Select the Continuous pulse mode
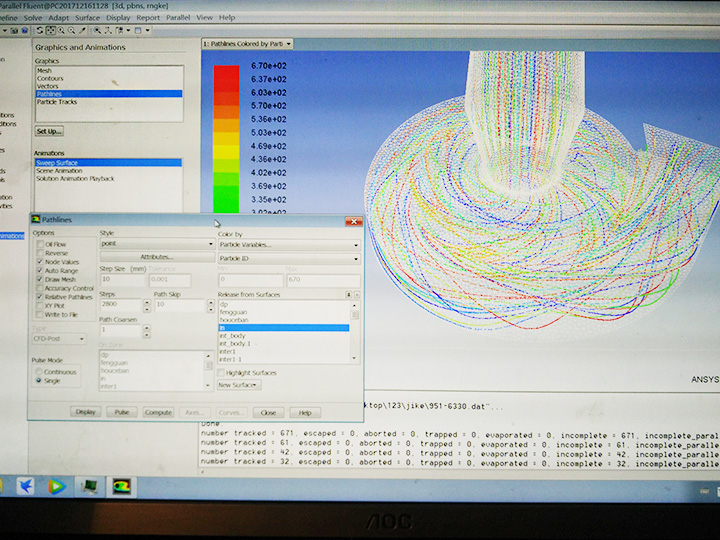Screen dimensions: 720x540 [x=41, y=371]
